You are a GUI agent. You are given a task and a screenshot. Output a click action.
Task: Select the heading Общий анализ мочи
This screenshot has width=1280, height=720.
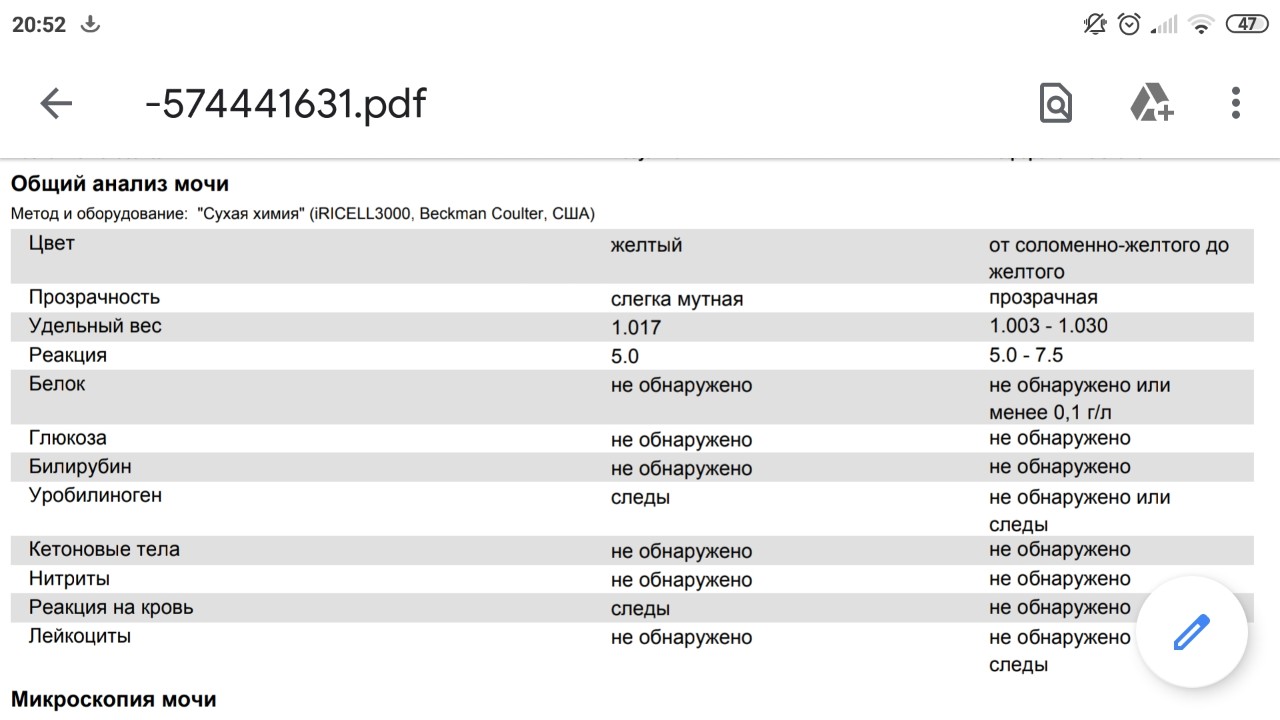(120, 184)
